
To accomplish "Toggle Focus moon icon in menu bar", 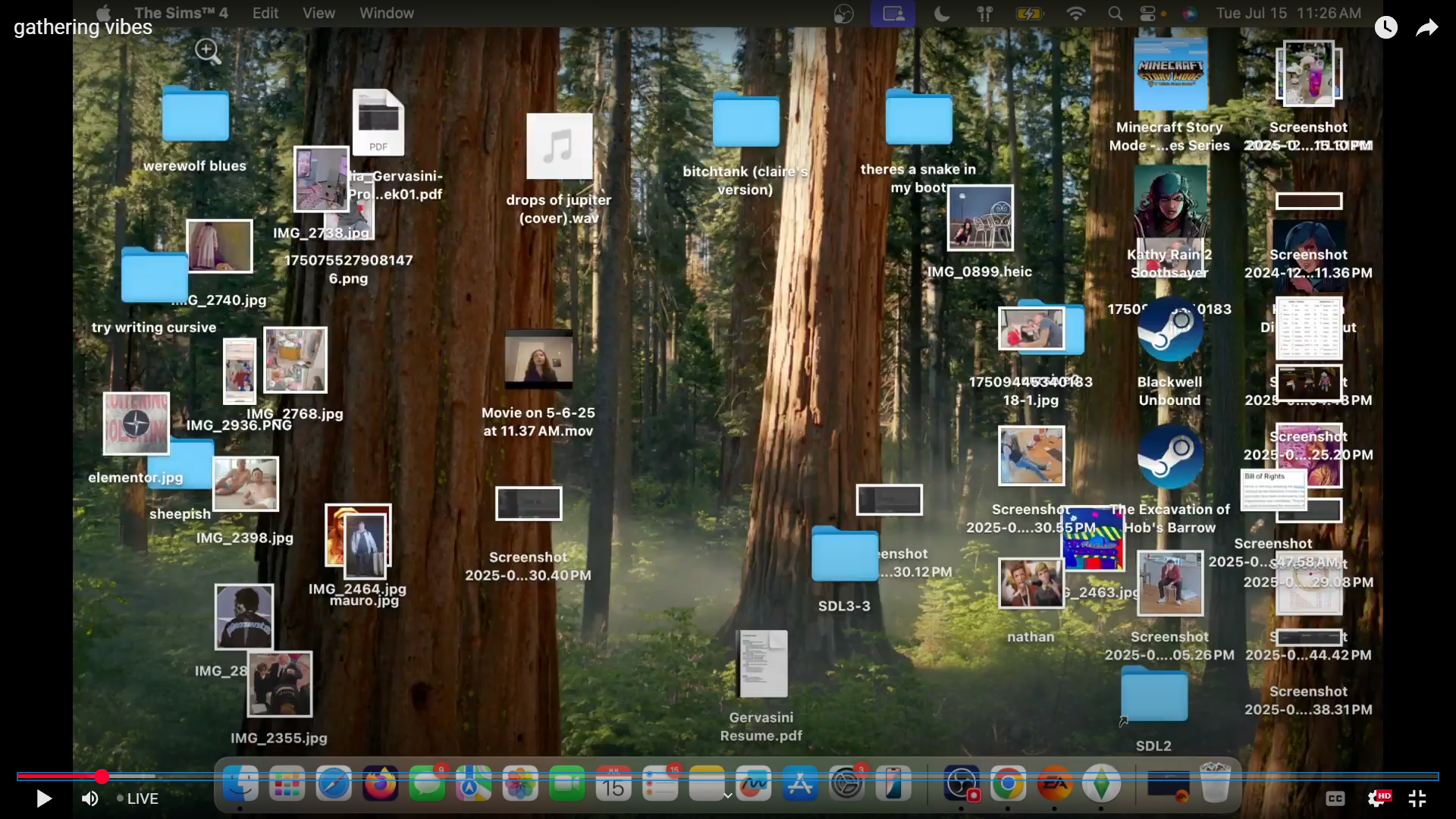I will click(942, 14).
